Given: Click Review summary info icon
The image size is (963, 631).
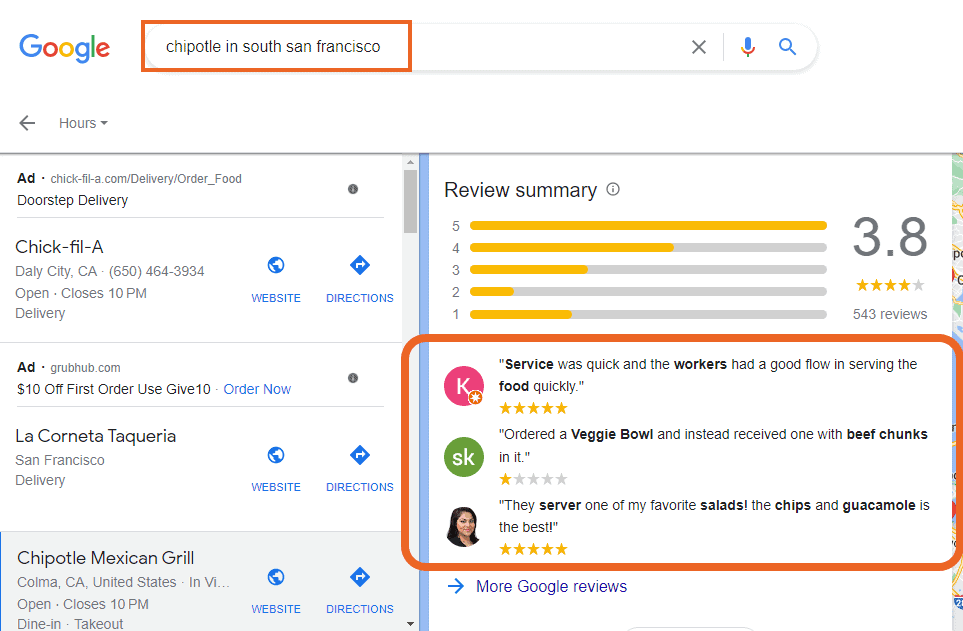Looking at the screenshot, I should 613,189.
